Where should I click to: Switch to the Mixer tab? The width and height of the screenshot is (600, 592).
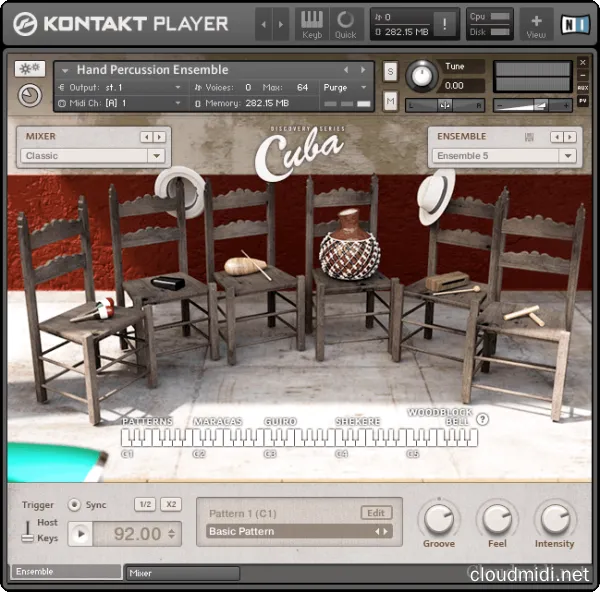click(182, 573)
